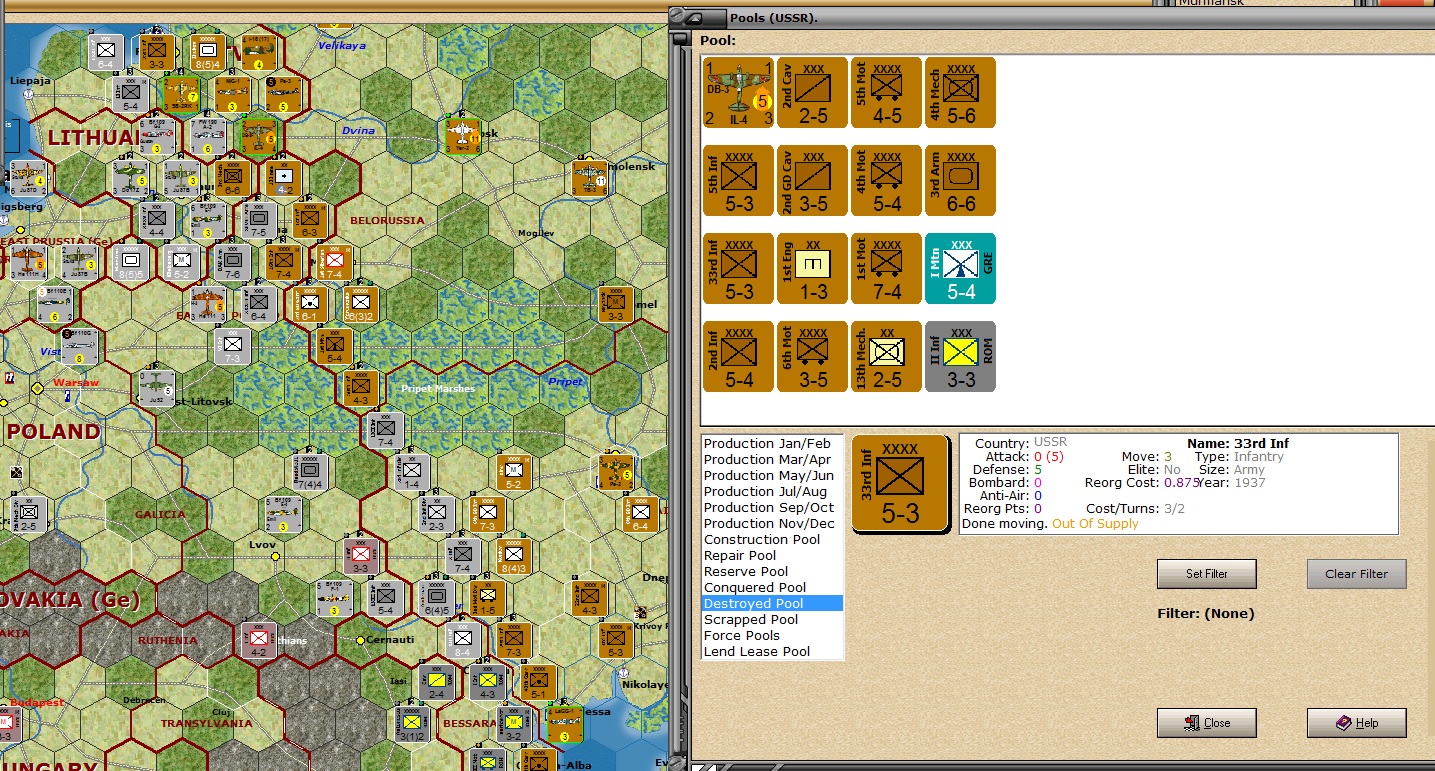Select "Production Jan/Feb" in the pool list
Image resolution: width=1435 pixels, height=771 pixels.
coord(773,444)
